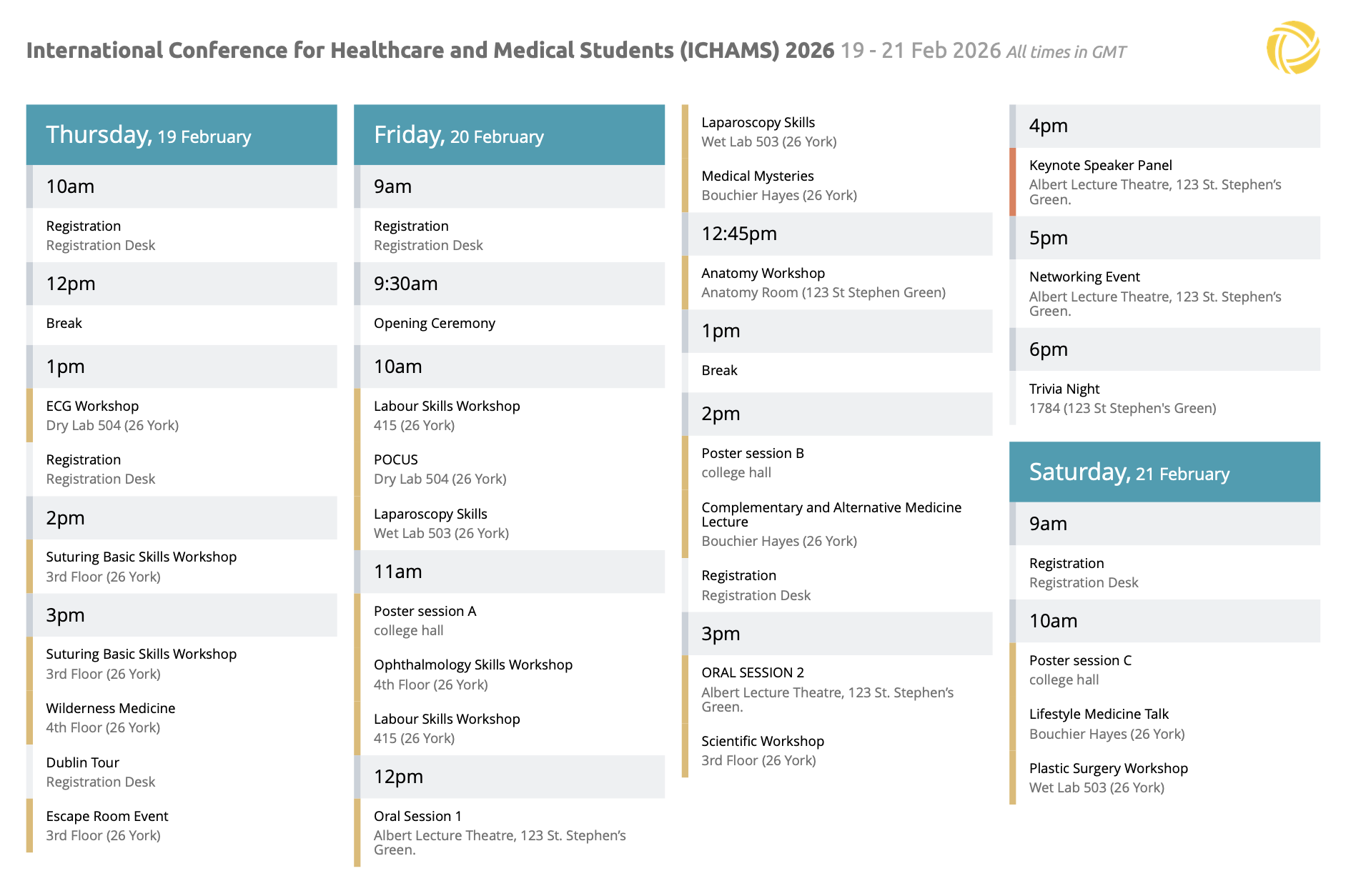Click the Friday 4pm time heading
This screenshot has width=1361, height=896.
click(x=1164, y=126)
